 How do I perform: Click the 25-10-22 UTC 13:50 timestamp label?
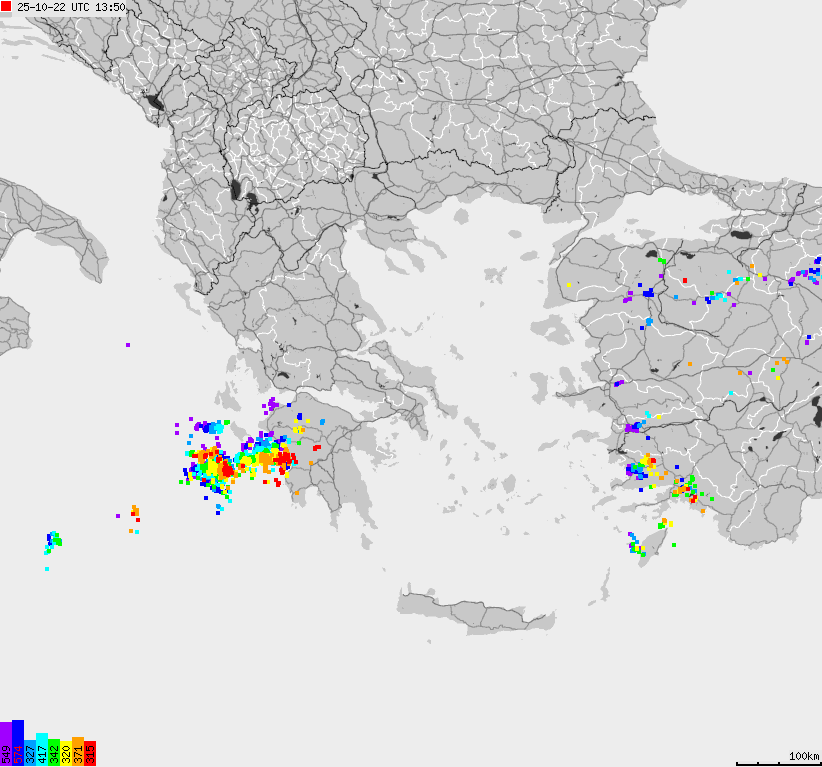[71, 7]
